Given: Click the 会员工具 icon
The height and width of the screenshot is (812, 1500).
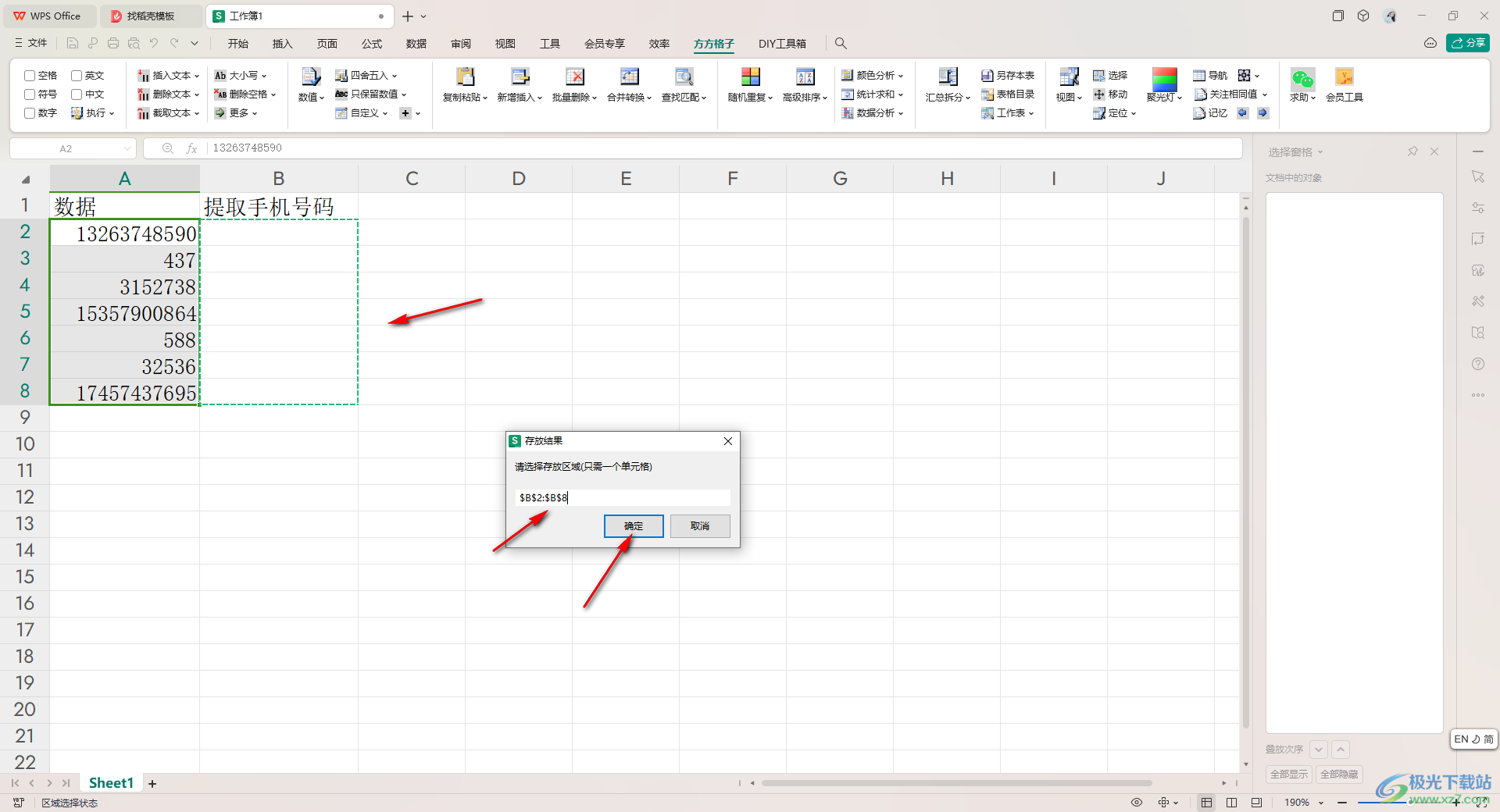Looking at the screenshot, I should [x=1345, y=77].
